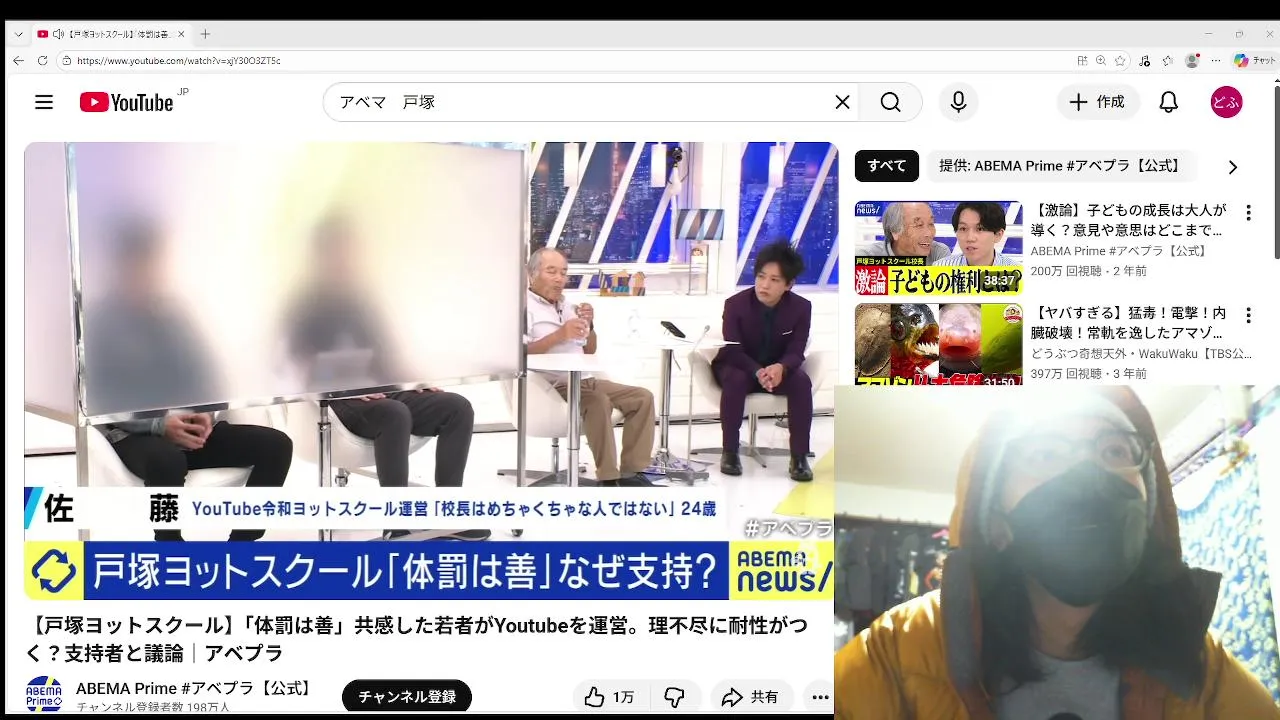1280x720 pixels.
Task: Open the ABEMA Prime channel avatar
Action: 44,694
